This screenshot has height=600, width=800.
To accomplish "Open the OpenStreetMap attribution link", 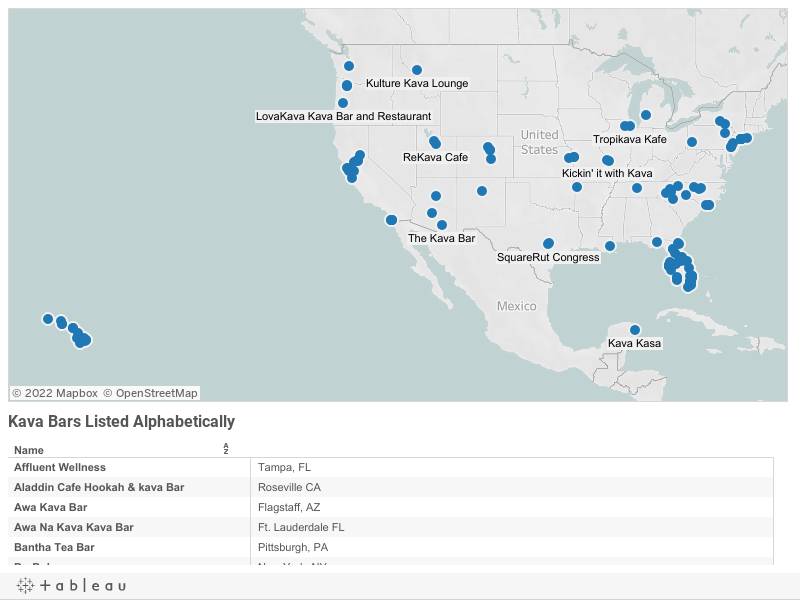I will point(151,393).
